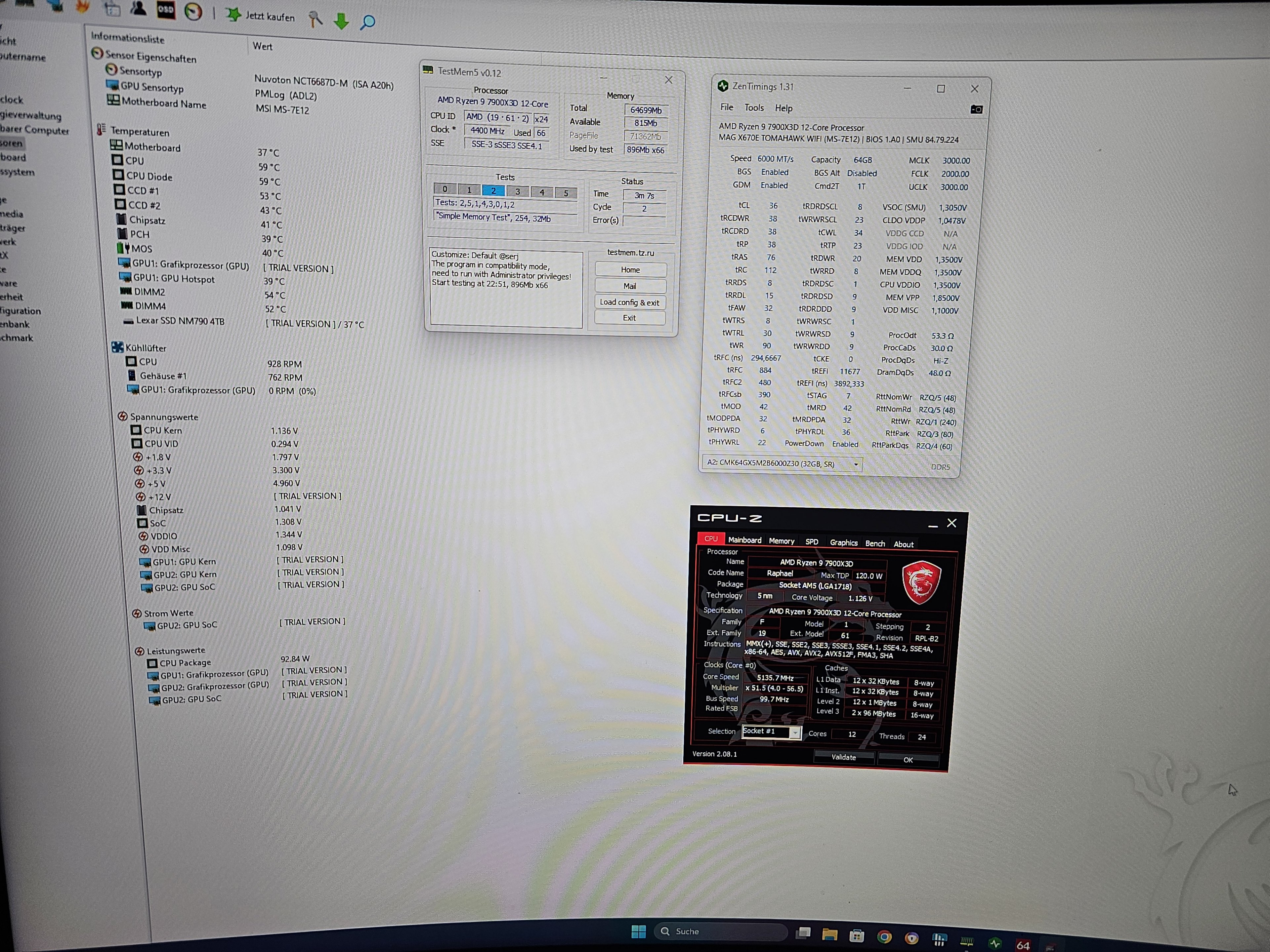Click the green download arrow icon

tap(342, 22)
